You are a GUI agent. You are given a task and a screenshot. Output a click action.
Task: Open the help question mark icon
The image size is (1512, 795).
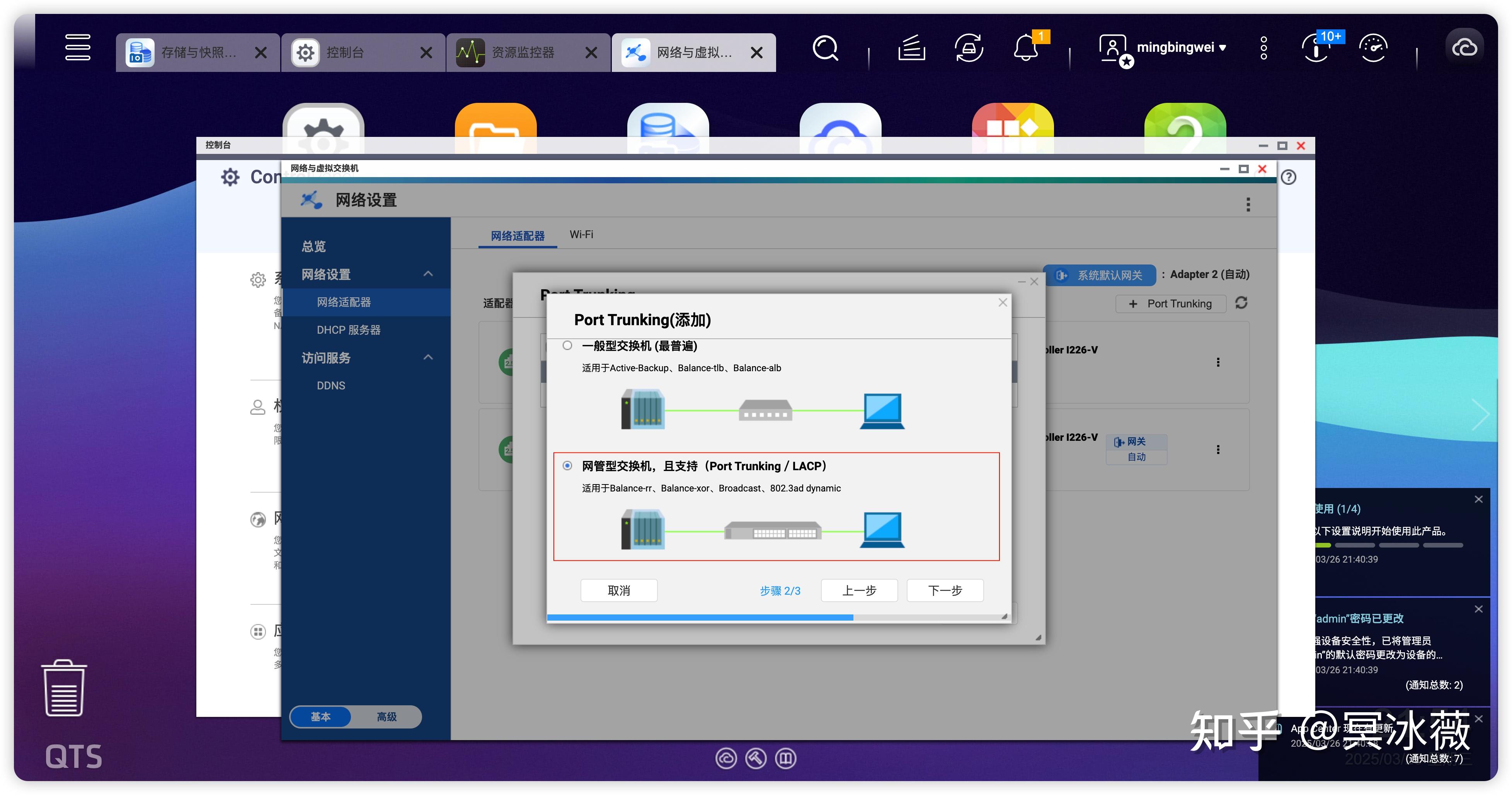coord(1288,177)
